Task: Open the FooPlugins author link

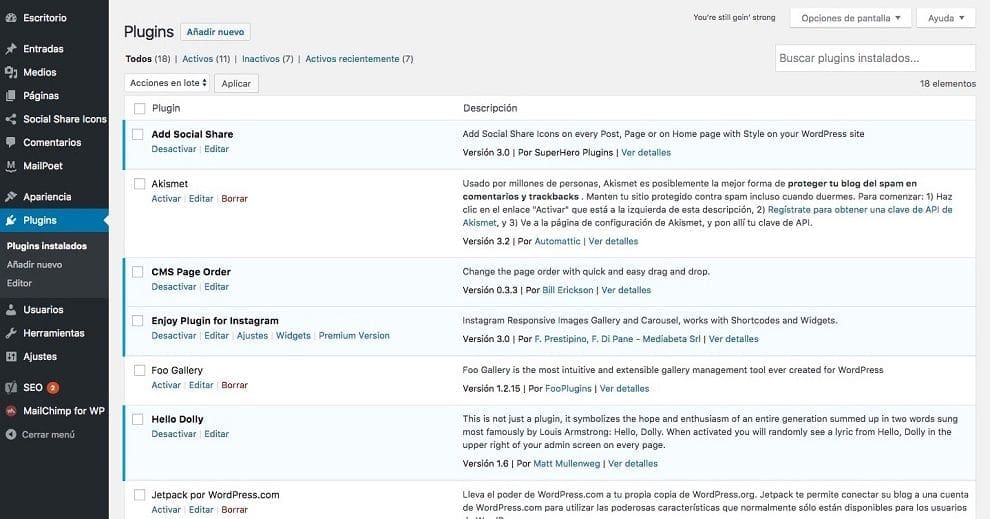Action: pyautogui.click(x=568, y=389)
